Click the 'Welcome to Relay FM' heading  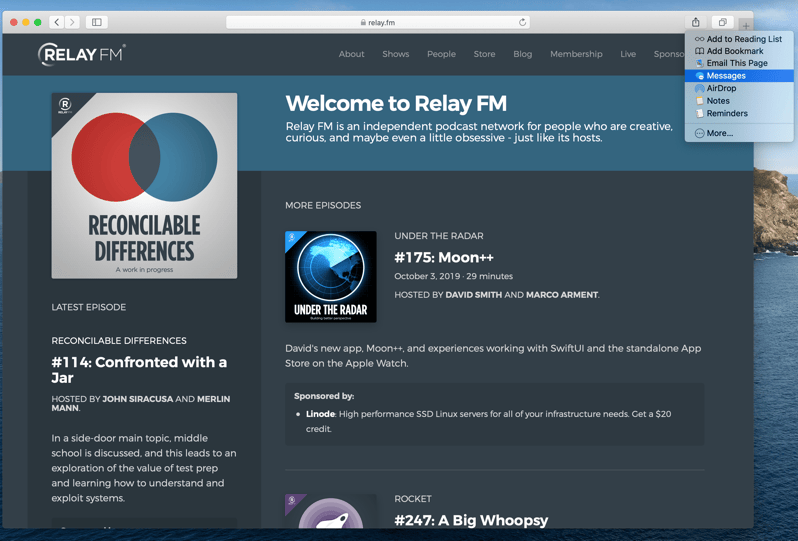click(x=396, y=104)
